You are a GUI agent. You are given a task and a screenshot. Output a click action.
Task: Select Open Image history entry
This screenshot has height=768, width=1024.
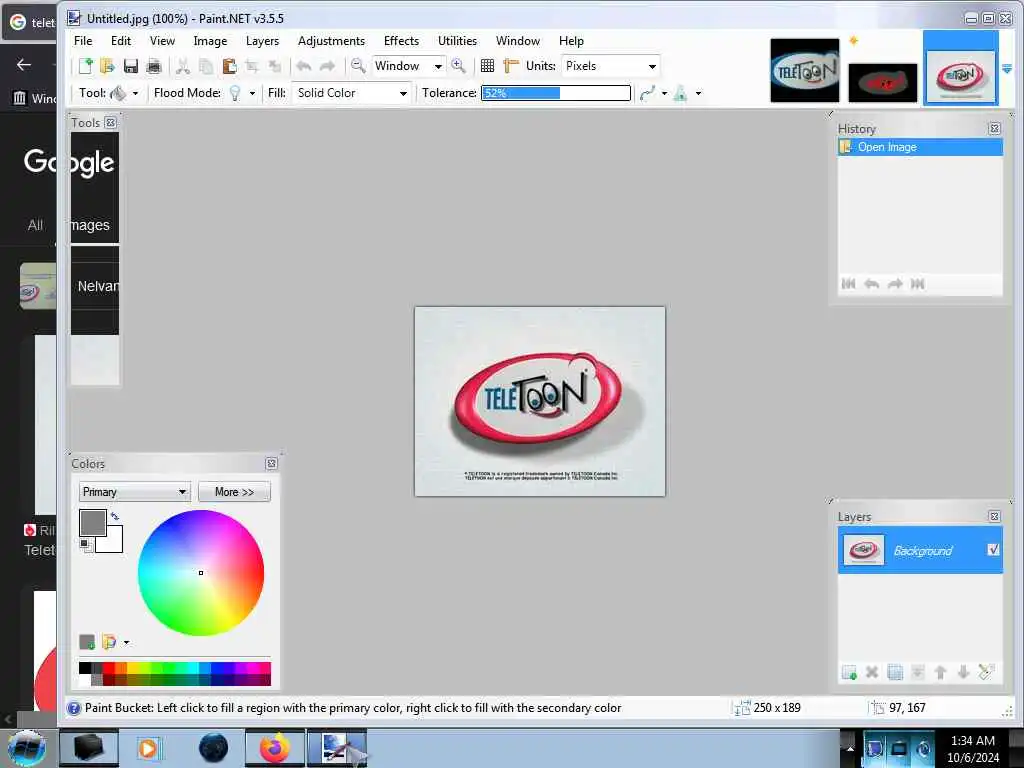pyautogui.click(x=920, y=147)
